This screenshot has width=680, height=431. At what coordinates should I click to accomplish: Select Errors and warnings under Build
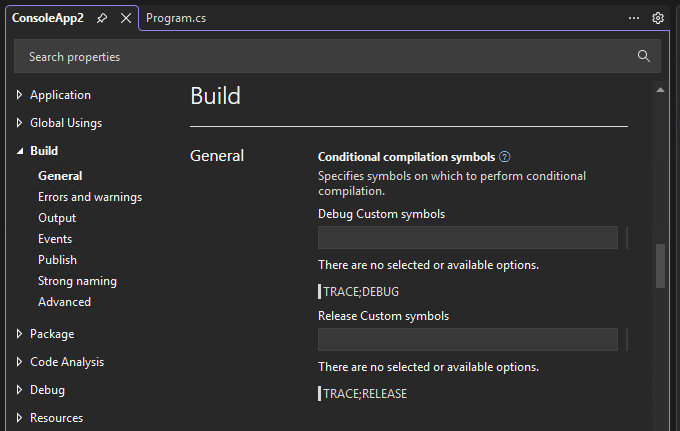[x=90, y=197]
